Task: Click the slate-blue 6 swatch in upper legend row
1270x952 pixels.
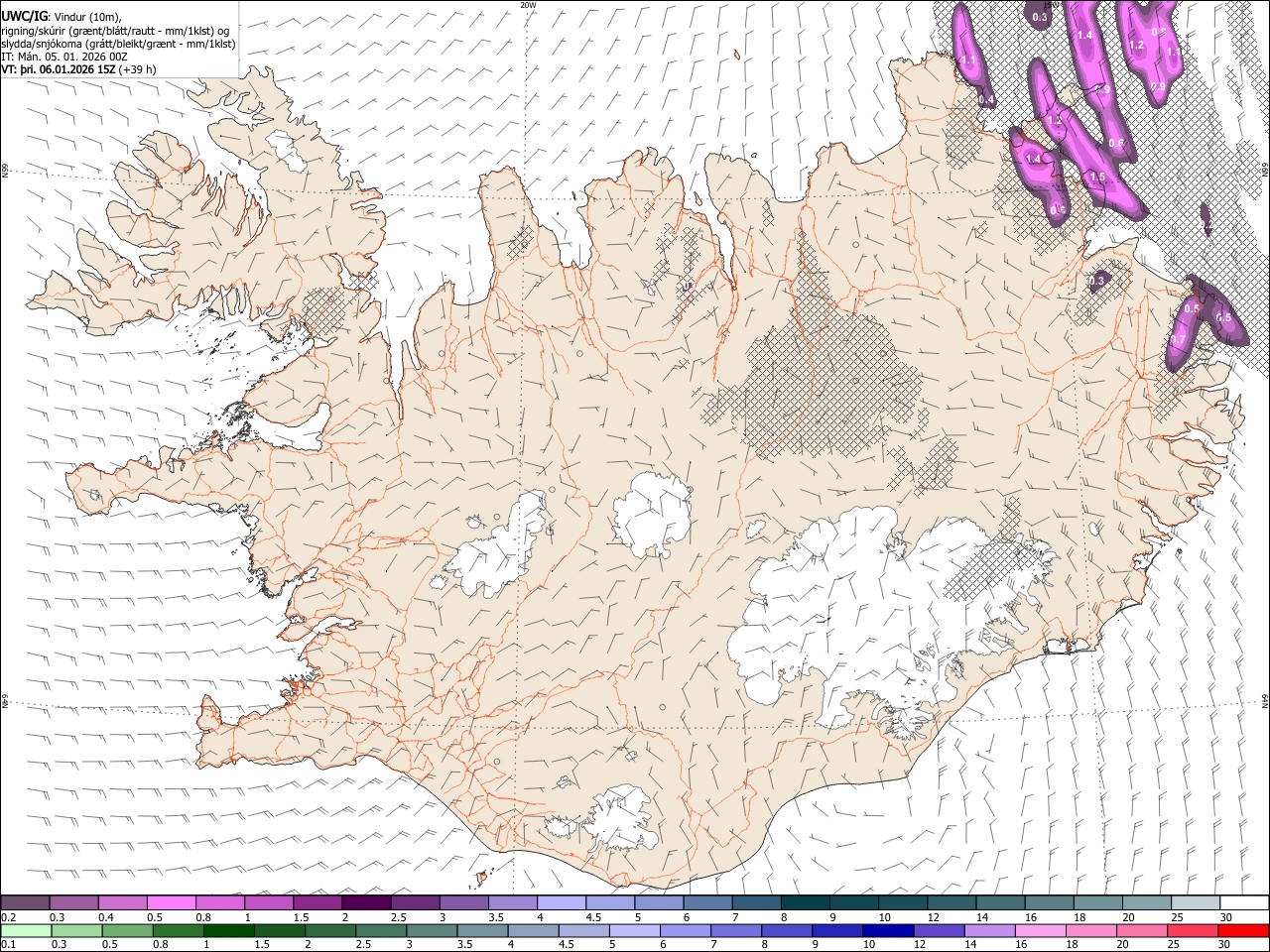Action: tap(707, 902)
